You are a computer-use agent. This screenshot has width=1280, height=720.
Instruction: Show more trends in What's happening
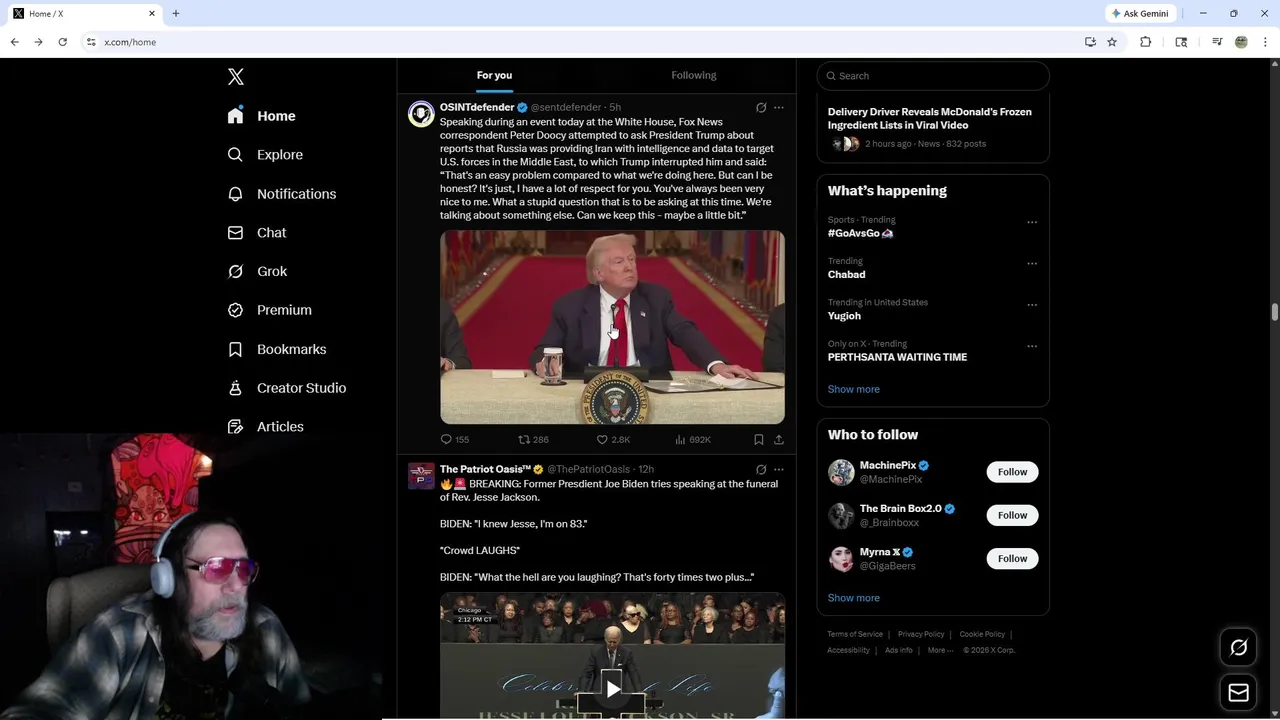(x=853, y=389)
